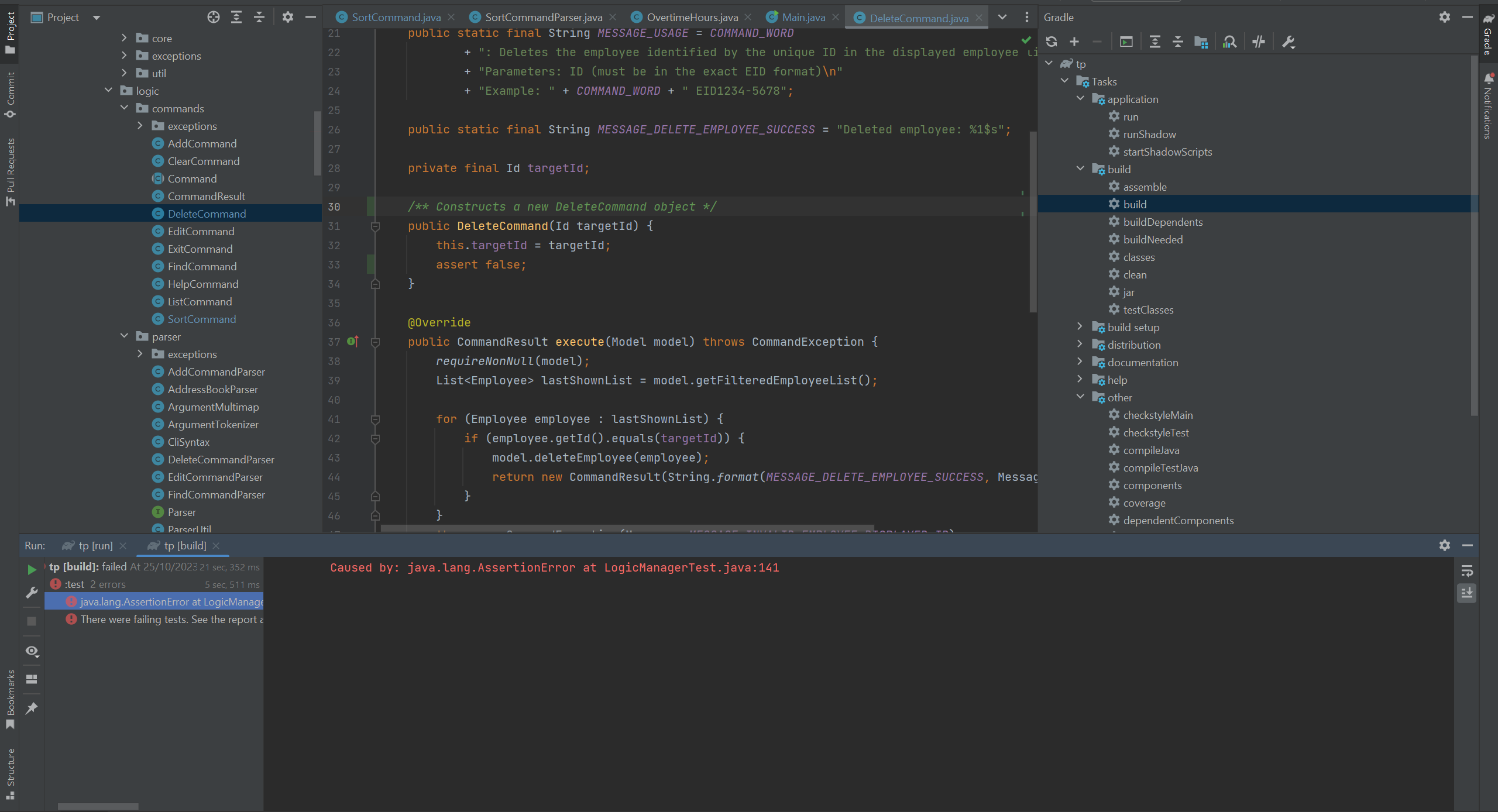Rerun the failed tp build

tap(32, 569)
